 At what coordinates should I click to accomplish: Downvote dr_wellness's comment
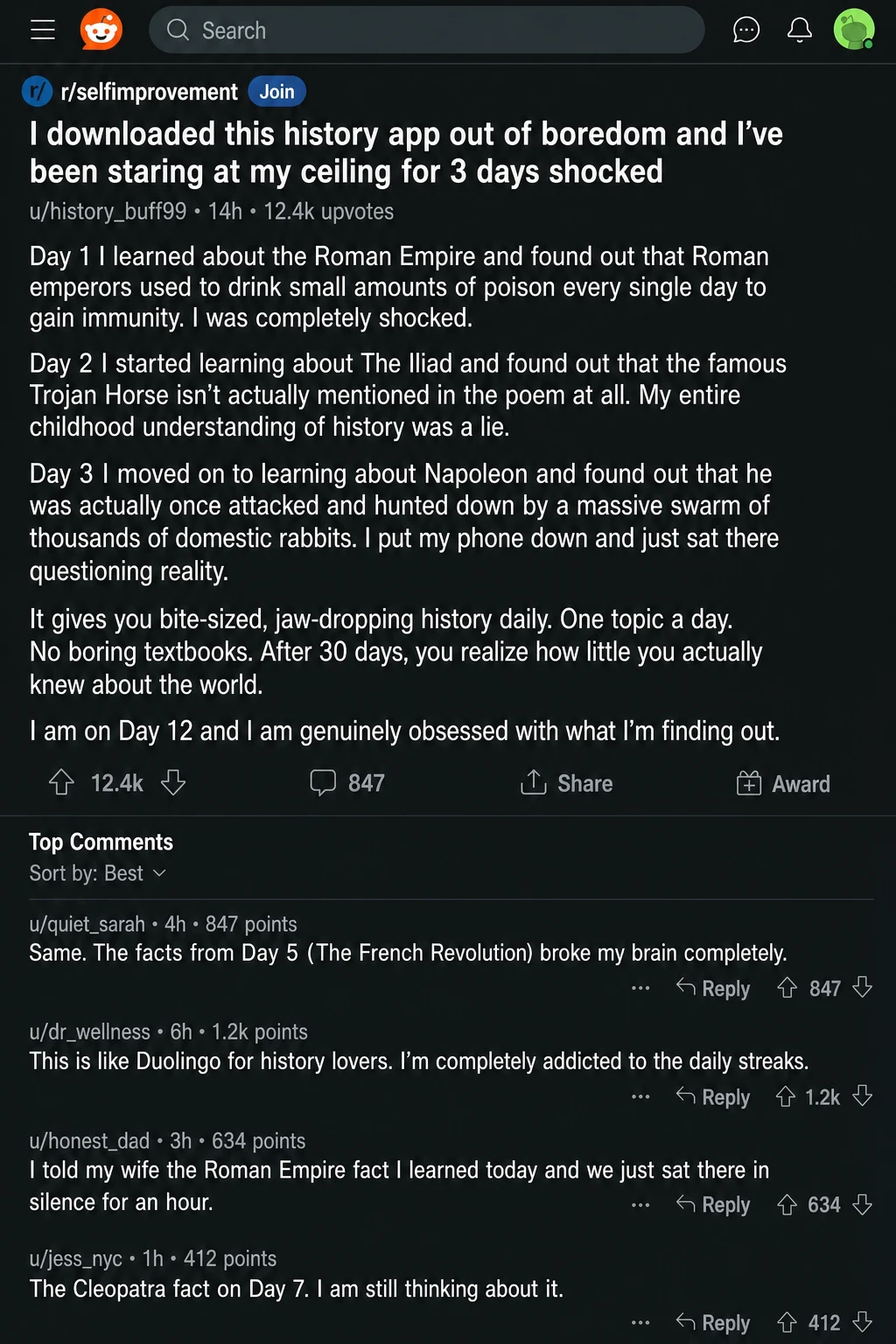coord(863,1096)
